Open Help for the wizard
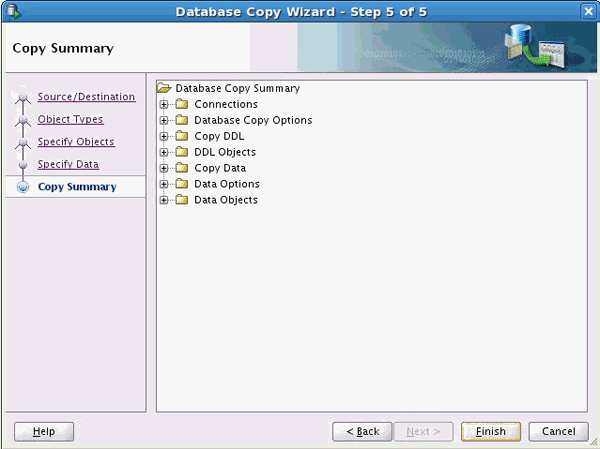This screenshot has height=449, width=600. pyautogui.click(x=44, y=432)
